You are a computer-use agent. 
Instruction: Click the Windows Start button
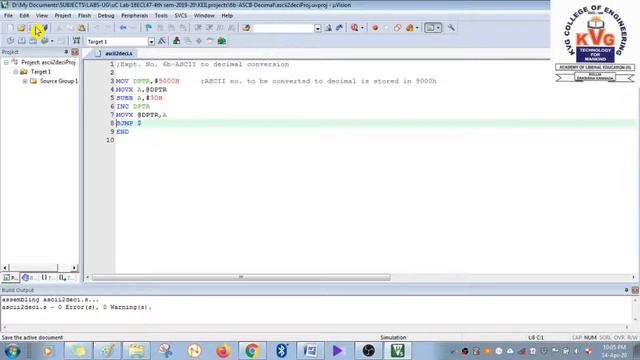point(12,351)
